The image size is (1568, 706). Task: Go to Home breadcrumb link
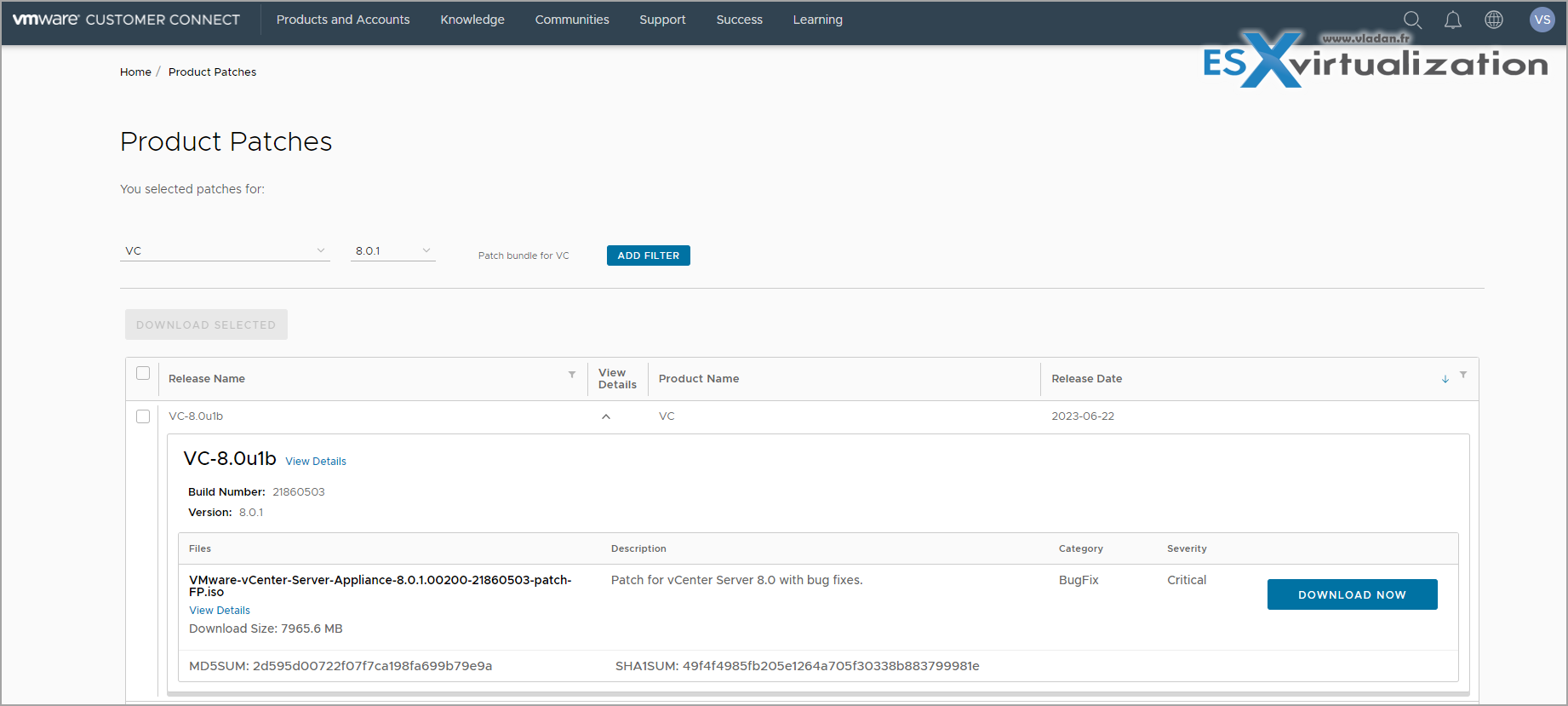[135, 72]
